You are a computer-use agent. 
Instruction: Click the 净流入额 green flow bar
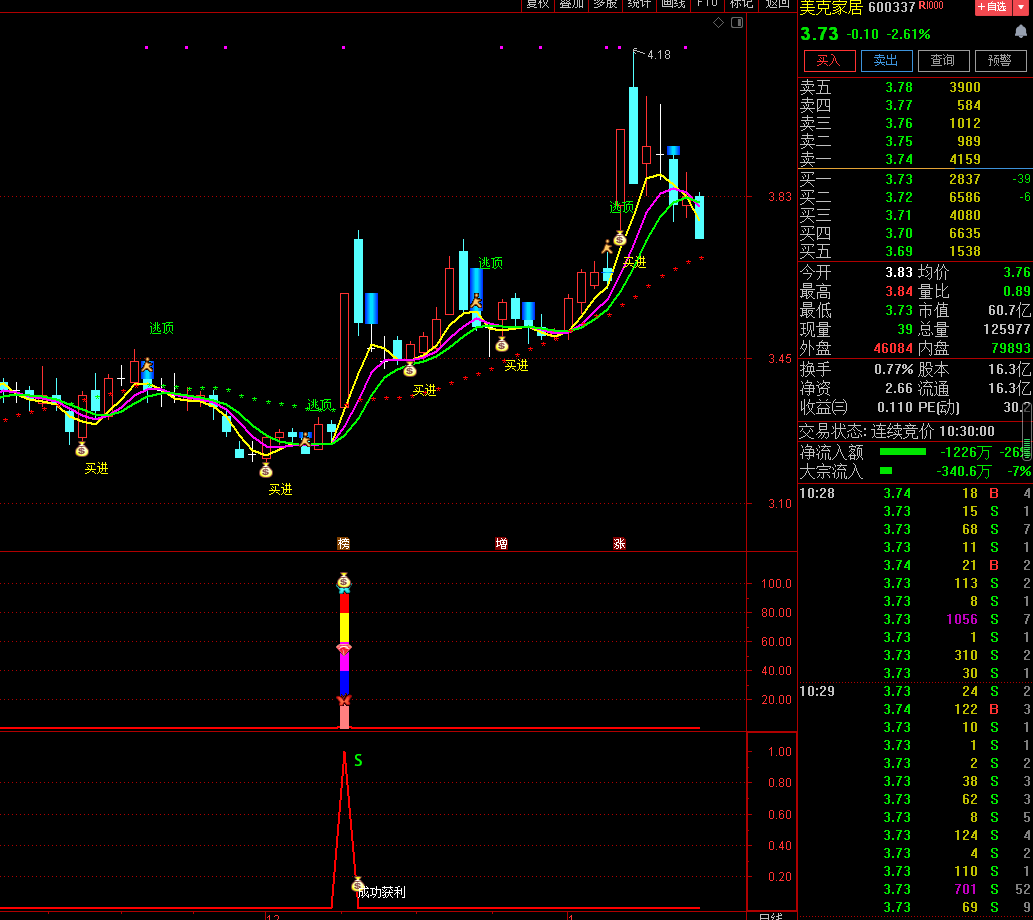[903, 452]
